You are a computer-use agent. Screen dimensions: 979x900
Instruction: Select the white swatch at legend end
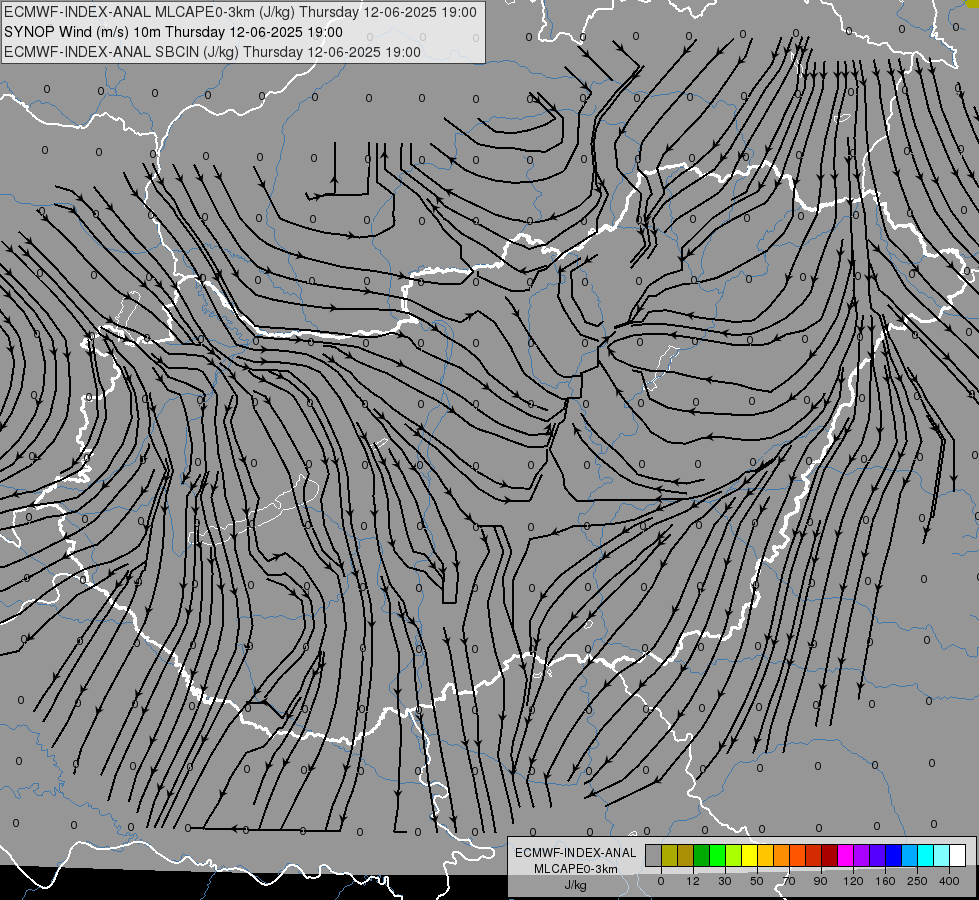coord(958,856)
